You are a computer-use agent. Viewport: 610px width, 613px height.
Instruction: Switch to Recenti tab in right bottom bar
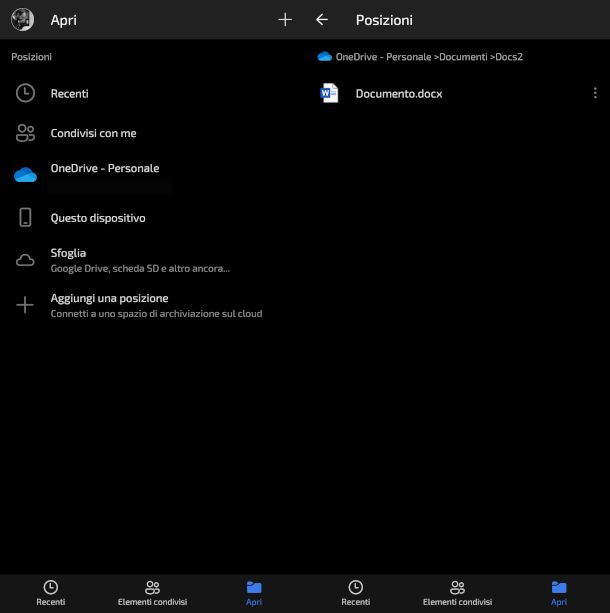coord(356,593)
